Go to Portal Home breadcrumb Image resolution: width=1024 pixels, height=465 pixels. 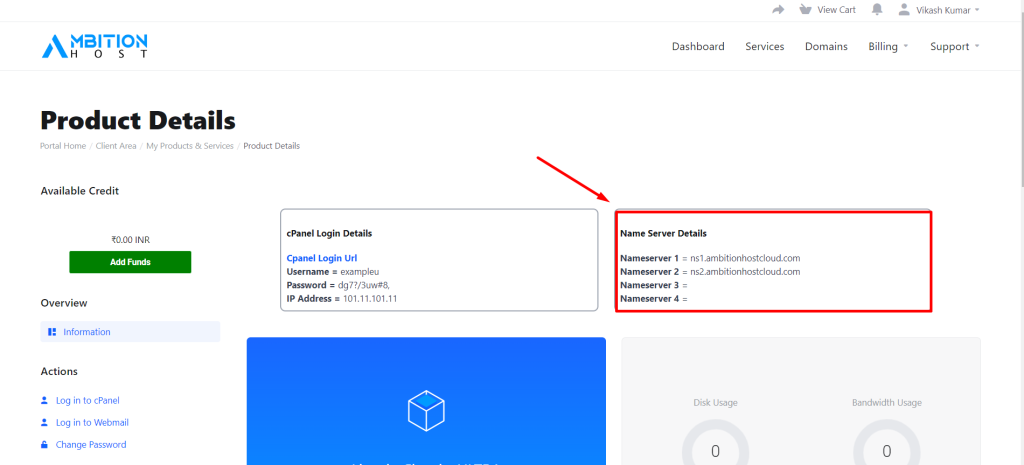point(63,146)
